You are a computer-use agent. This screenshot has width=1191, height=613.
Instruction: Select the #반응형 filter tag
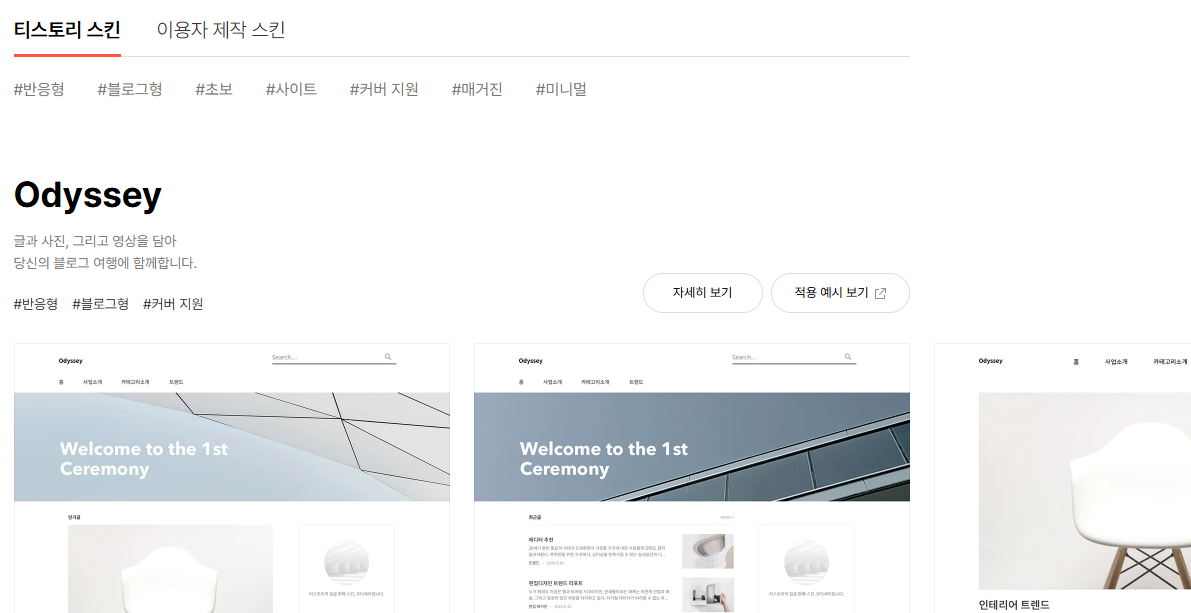39,88
